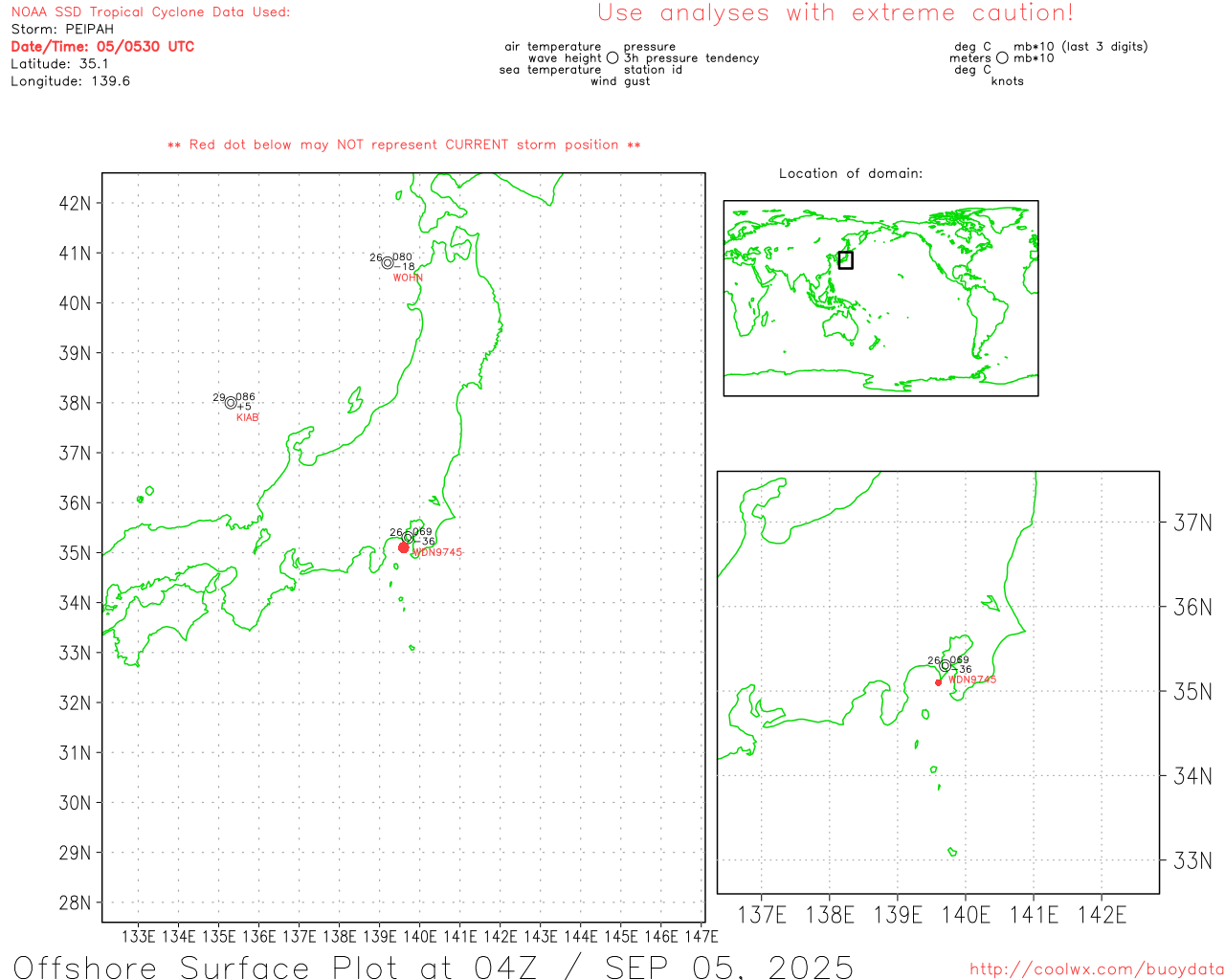Screen dimensions: 1225x980
Task: Click 'Use analyses with extreme caution!' warning
Action: [835, 13]
